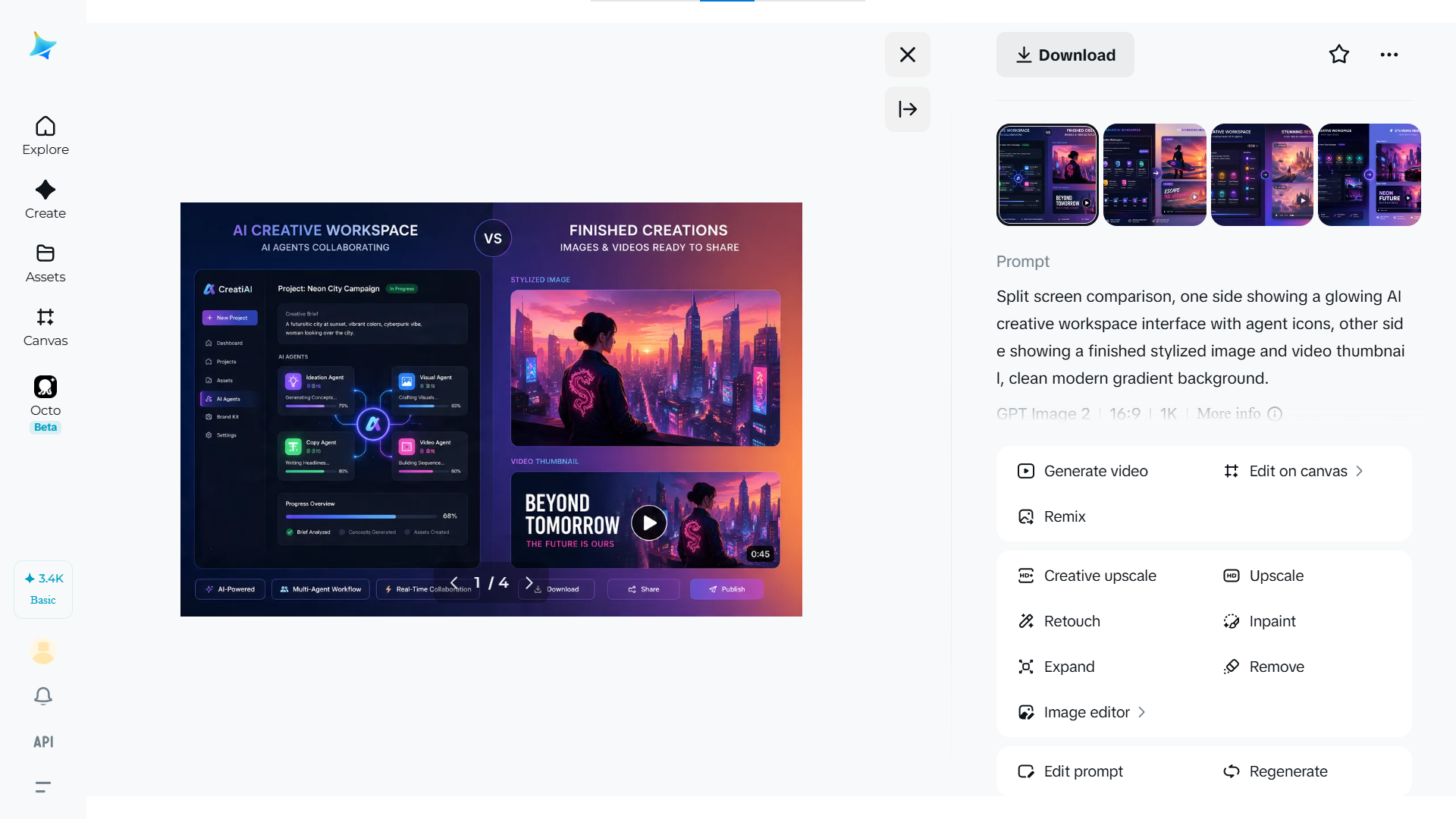Screen dimensions: 1456x819
Task: Click the 16:9 aspect ratio label
Action: coord(1125,413)
